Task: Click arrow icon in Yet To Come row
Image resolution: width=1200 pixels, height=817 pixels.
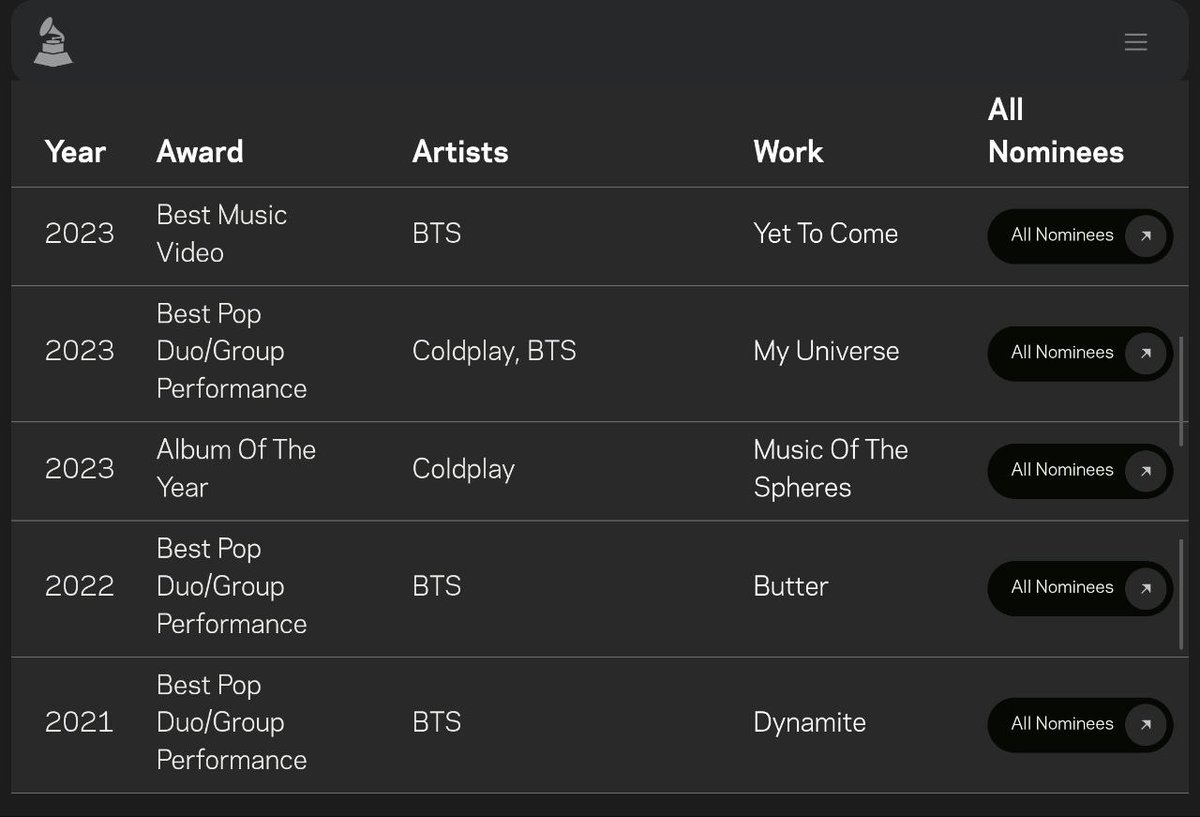Action: [x=1146, y=236]
